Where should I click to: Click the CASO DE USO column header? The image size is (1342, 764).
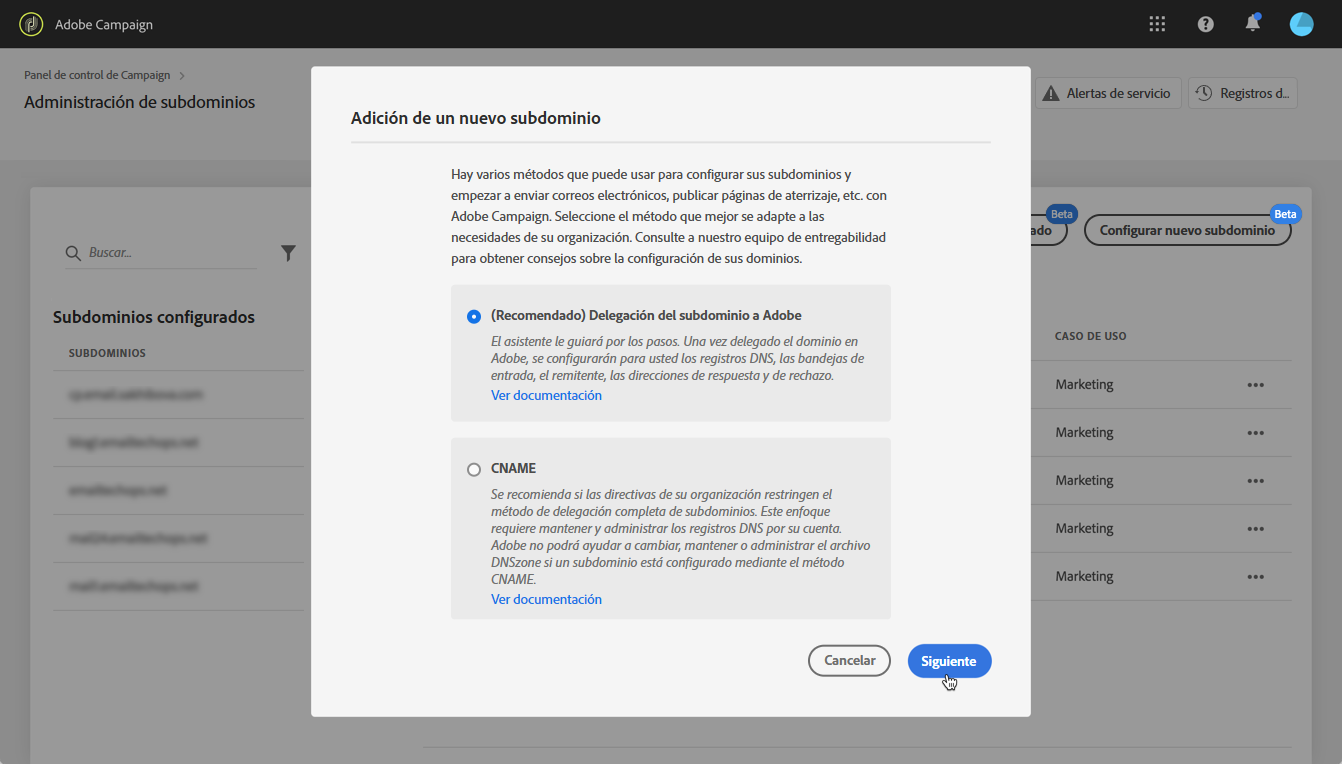point(1091,336)
